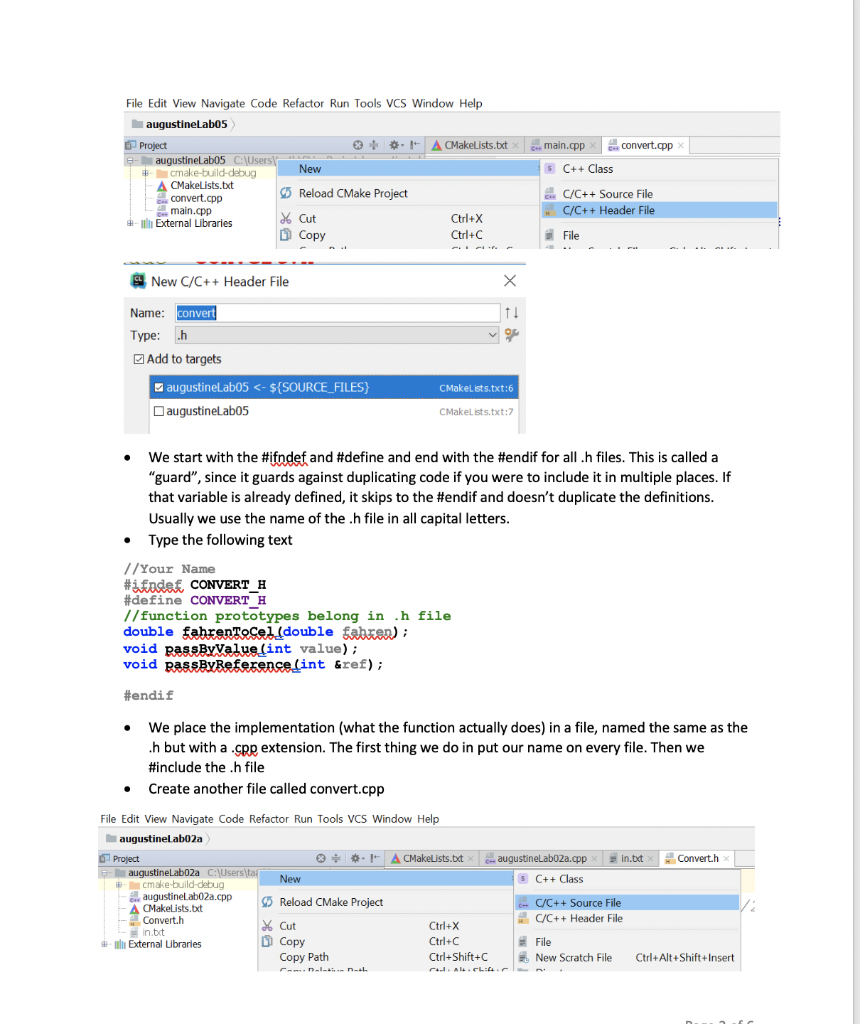860x1024 pixels.
Task: Click collapse-all icon in augustineLab05 Project panel
Action: point(374,145)
